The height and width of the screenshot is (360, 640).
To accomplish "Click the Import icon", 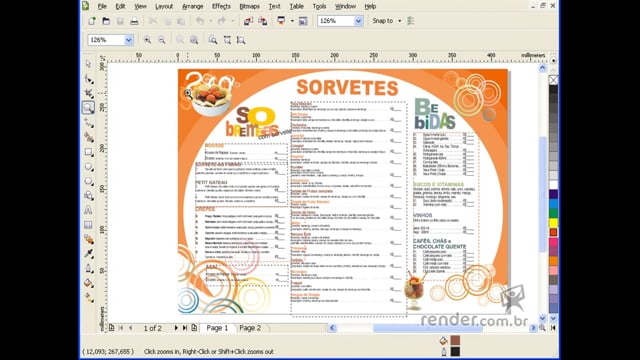I will [x=248, y=21].
